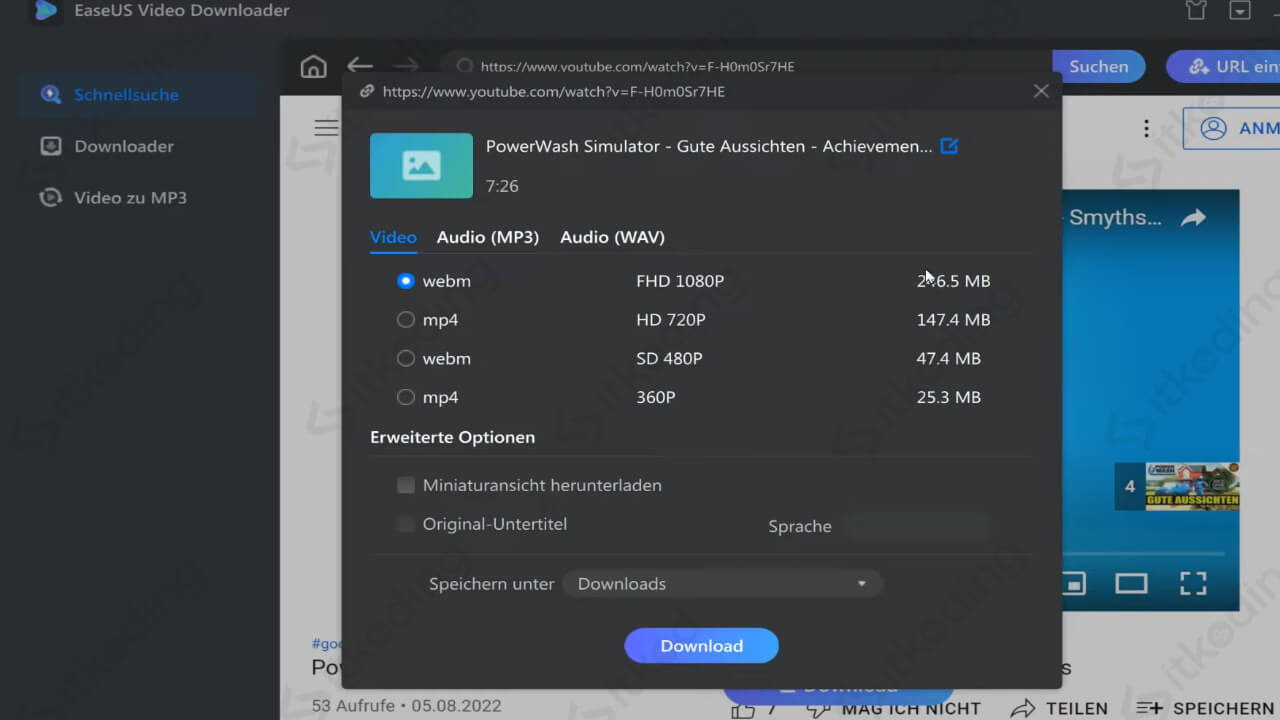Select webm FHD 1080P radio option
Screen dimensions: 1280x720
pyautogui.click(x=405, y=281)
